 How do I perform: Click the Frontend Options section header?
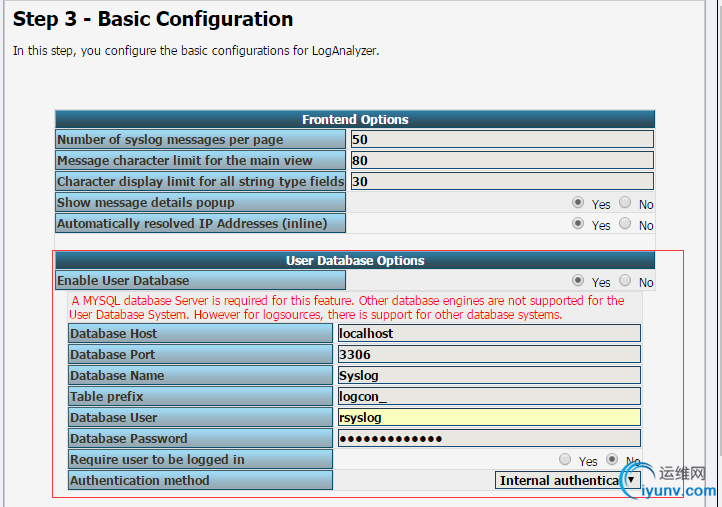tap(355, 119)
